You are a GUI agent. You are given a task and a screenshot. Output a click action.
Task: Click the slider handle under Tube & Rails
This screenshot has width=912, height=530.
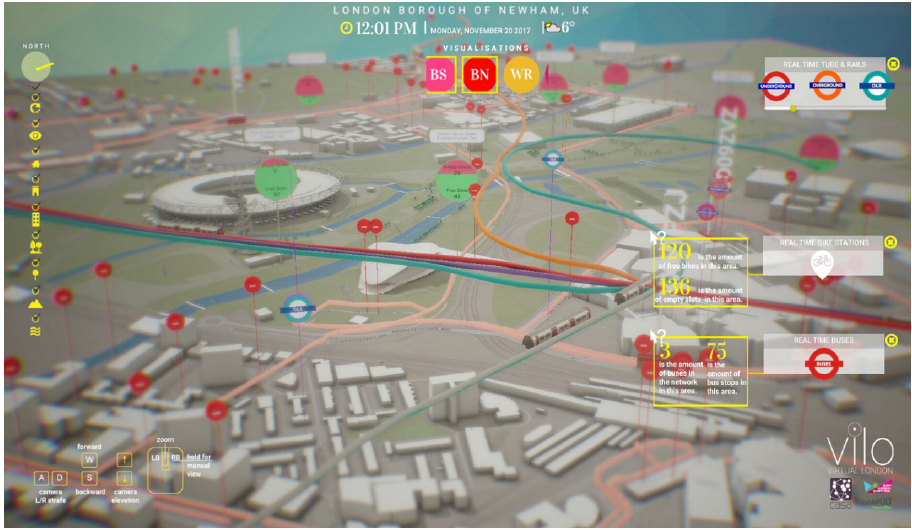793,109
